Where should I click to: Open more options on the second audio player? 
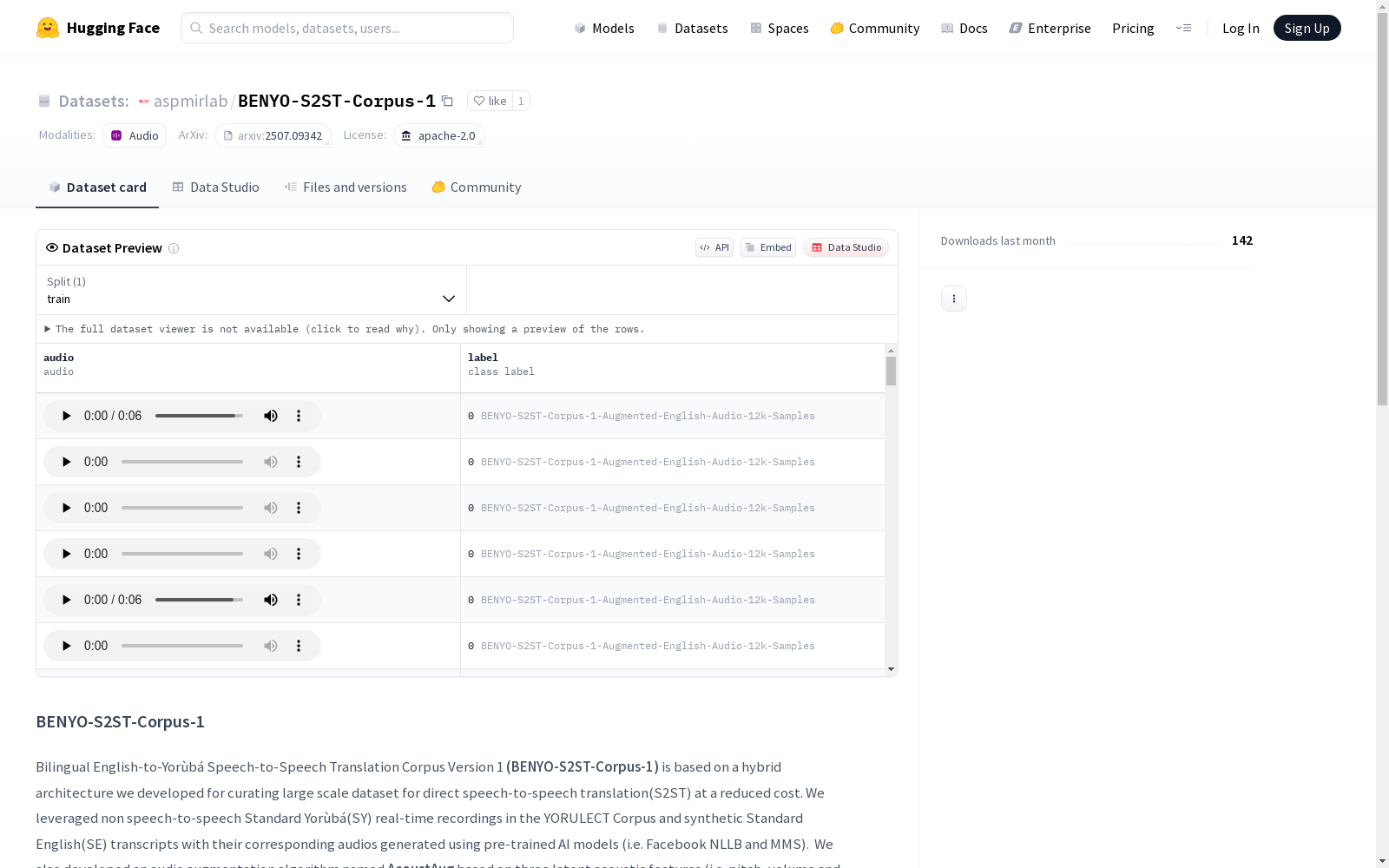[299, 462]
